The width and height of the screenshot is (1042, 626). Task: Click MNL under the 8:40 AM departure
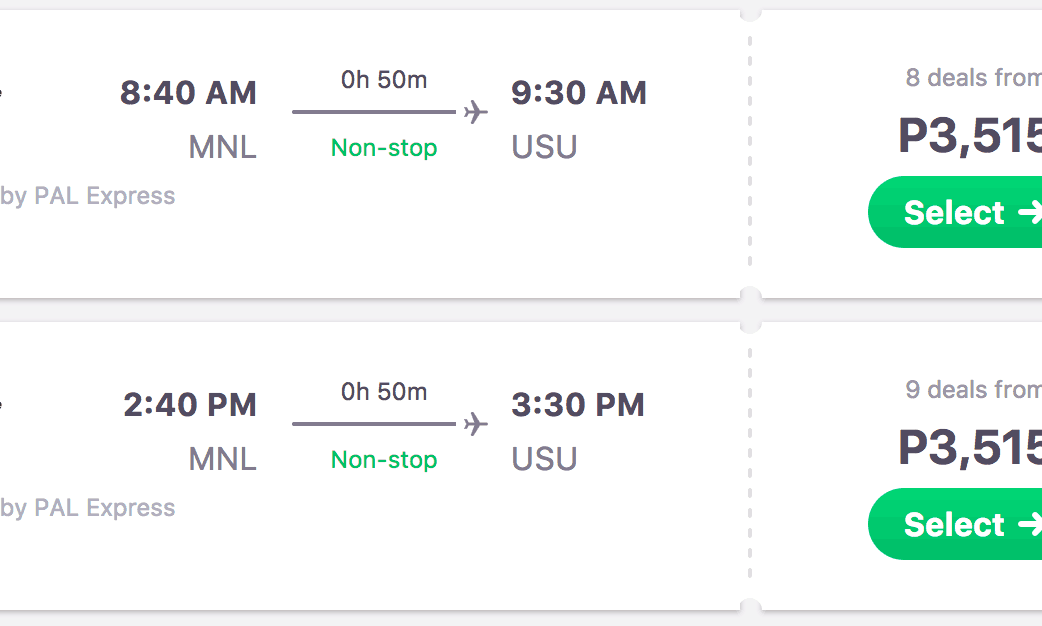pyautogui.click(x=222, y=148)
